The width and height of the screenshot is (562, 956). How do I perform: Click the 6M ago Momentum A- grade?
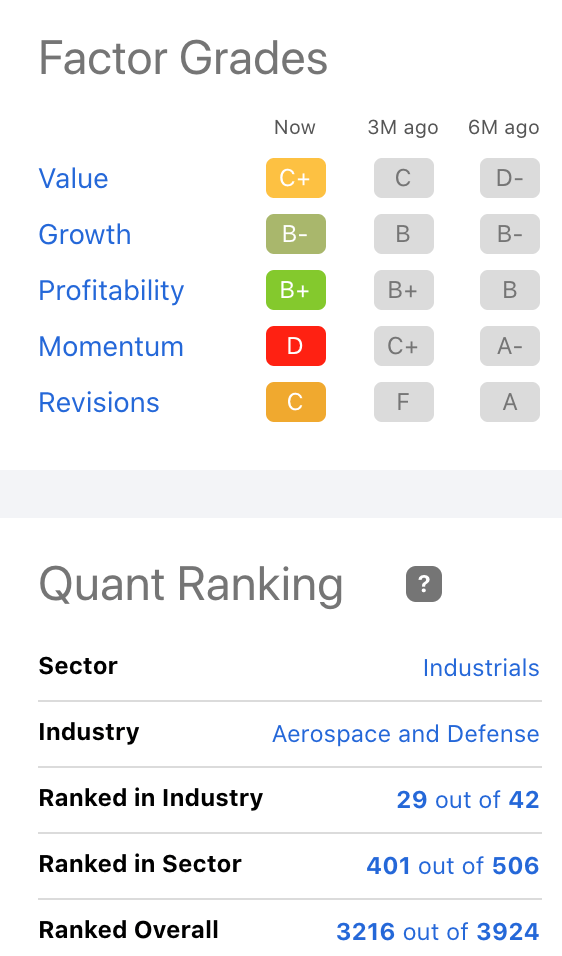[510, 346]
